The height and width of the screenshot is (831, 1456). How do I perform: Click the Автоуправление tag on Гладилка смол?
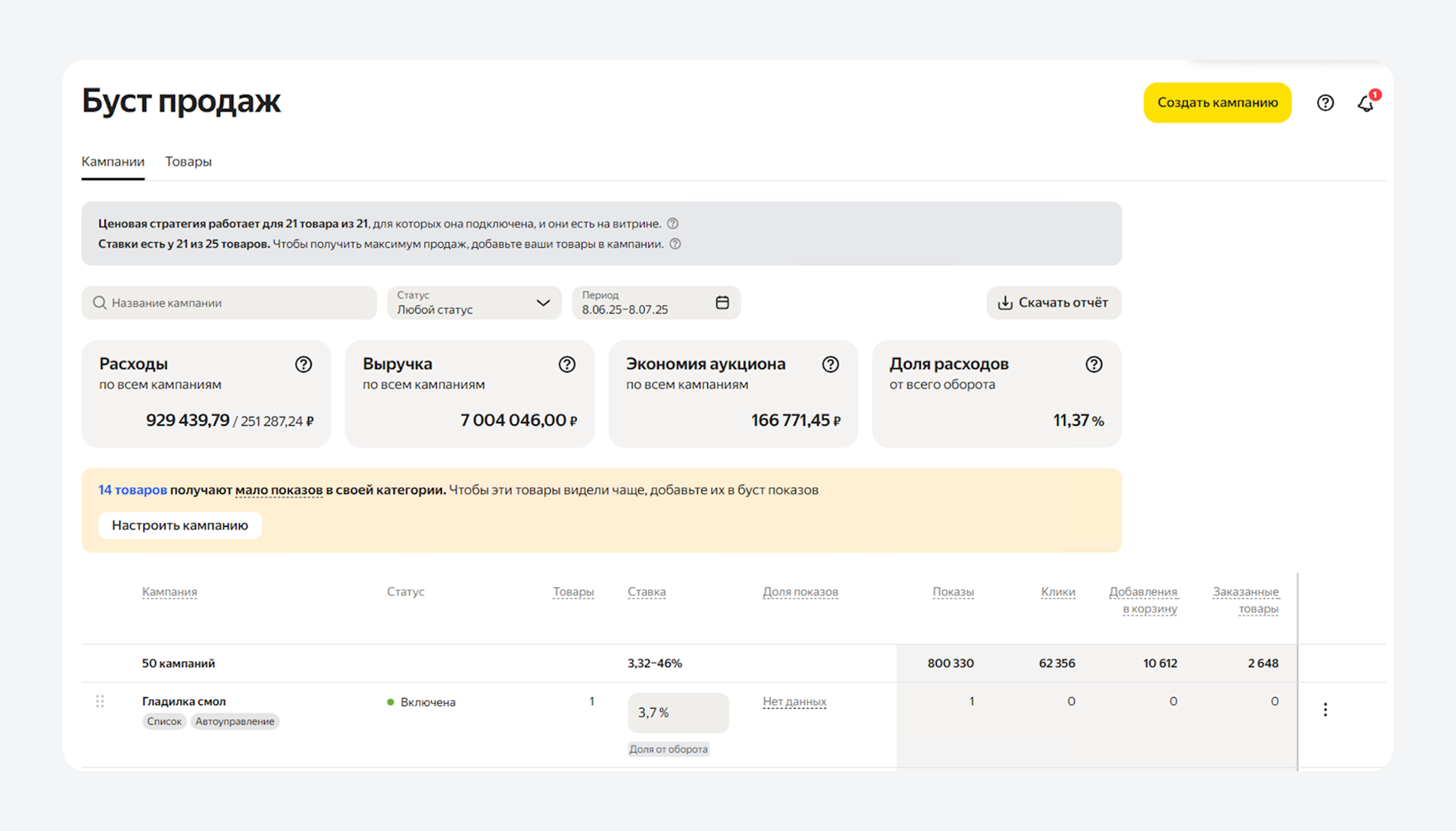pos(234,721)
